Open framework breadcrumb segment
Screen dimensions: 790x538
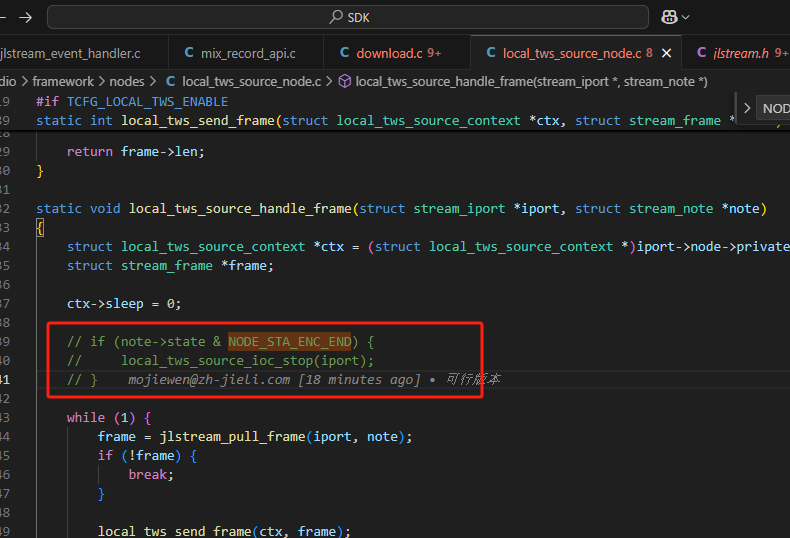tap(63, 82)
